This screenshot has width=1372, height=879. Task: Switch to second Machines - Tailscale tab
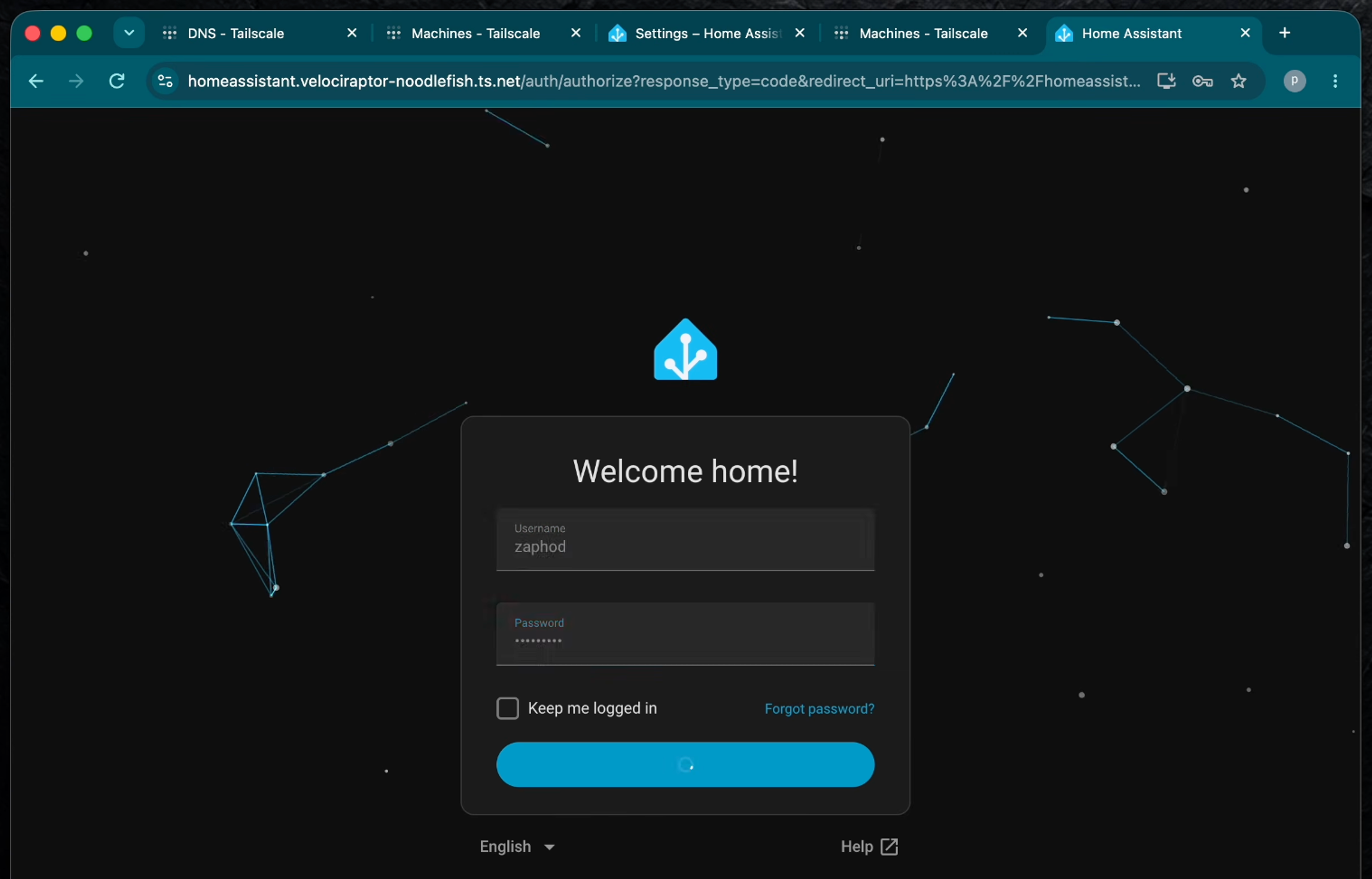[x=924, y=34]
